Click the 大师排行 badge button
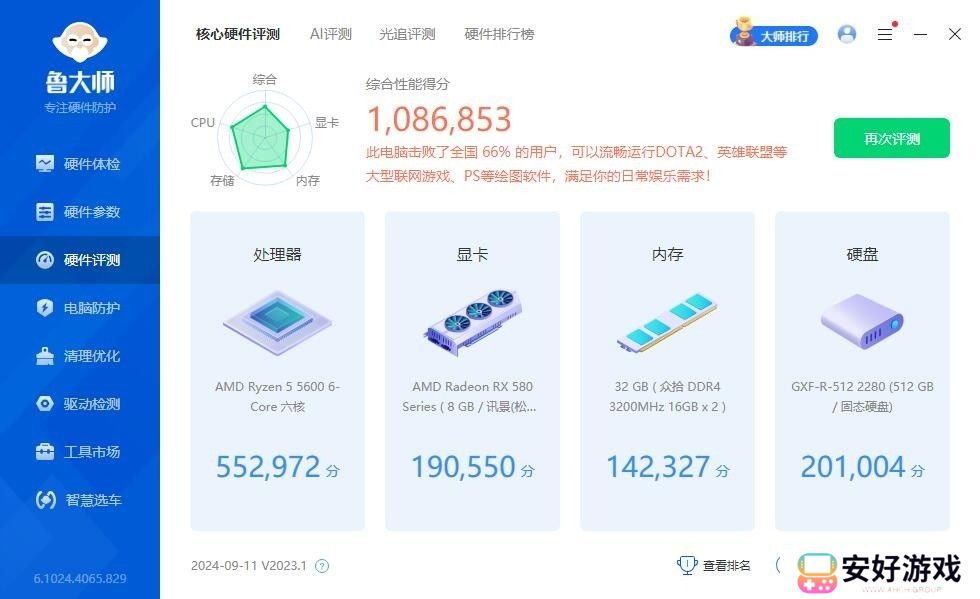The image size is (980, 599). click(774, 35)
